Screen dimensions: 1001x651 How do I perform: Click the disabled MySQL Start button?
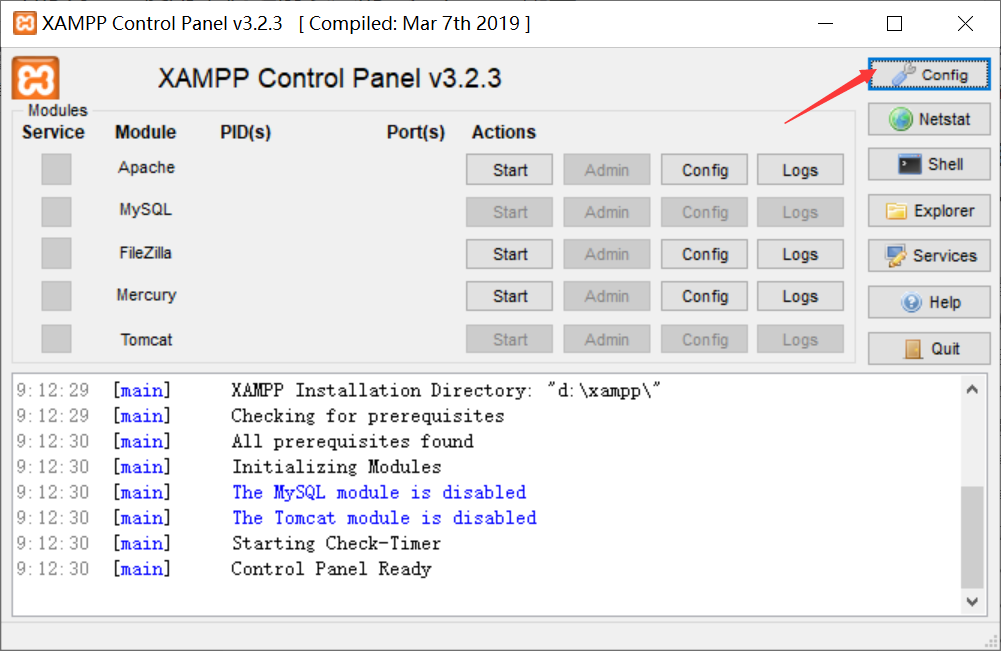coord(509,212)
